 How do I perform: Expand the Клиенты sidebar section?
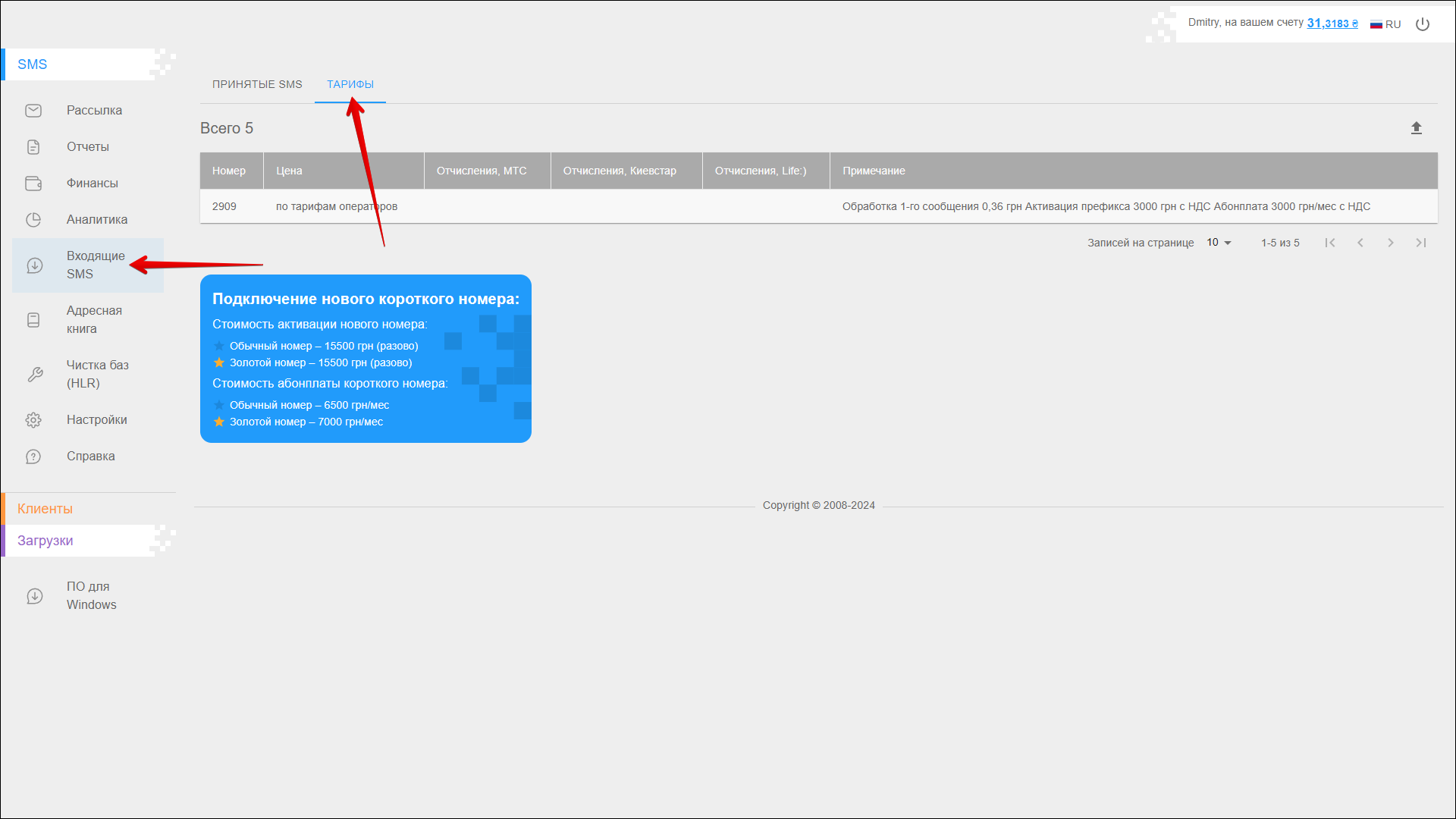(x=45, y=509)
